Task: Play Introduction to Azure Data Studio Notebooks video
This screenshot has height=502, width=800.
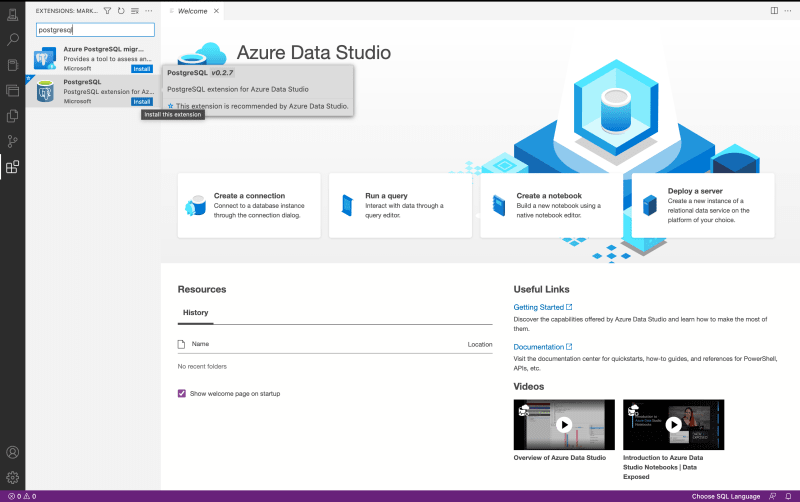Action: (673, 424)
